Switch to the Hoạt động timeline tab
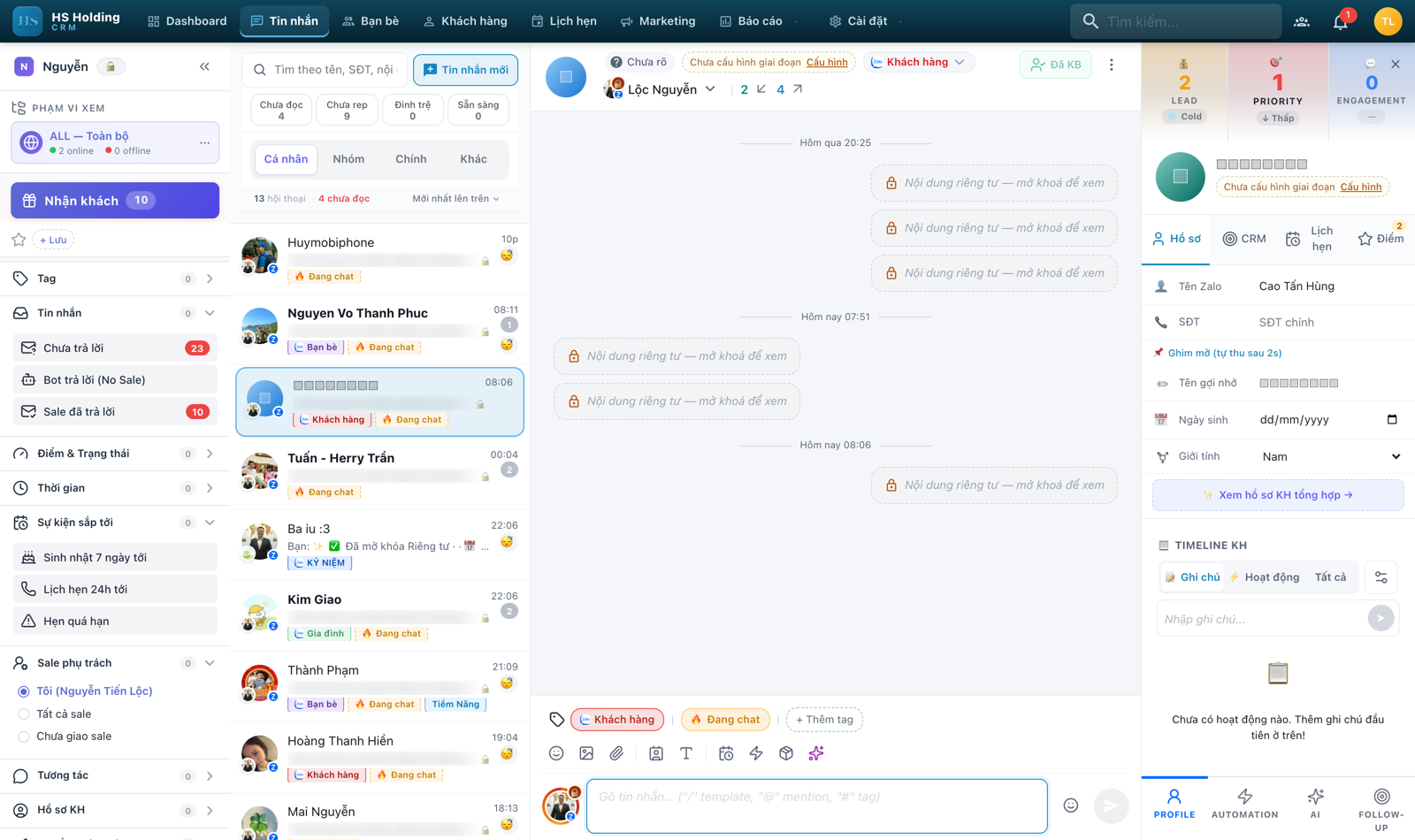1415x840 pixels. click(x=1265, y=577)
